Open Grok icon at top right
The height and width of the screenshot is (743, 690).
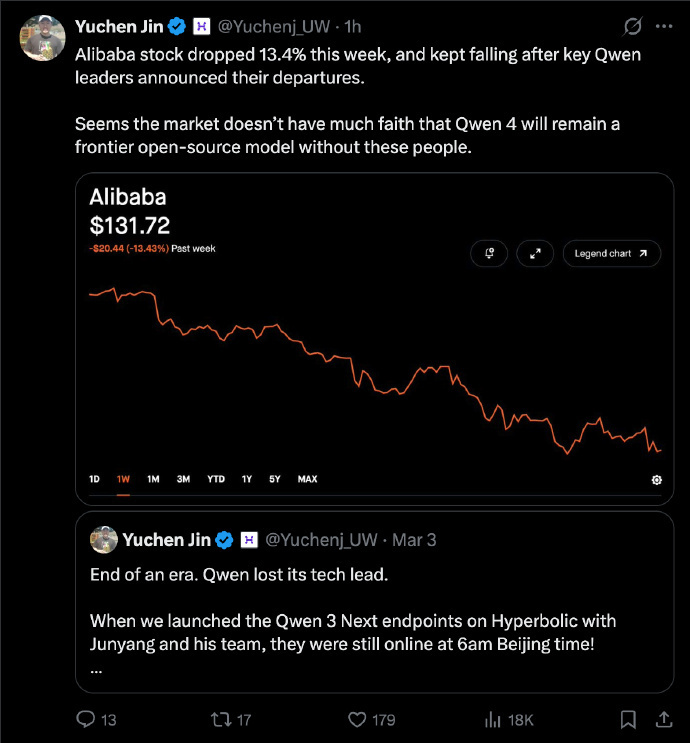(631, 25)
